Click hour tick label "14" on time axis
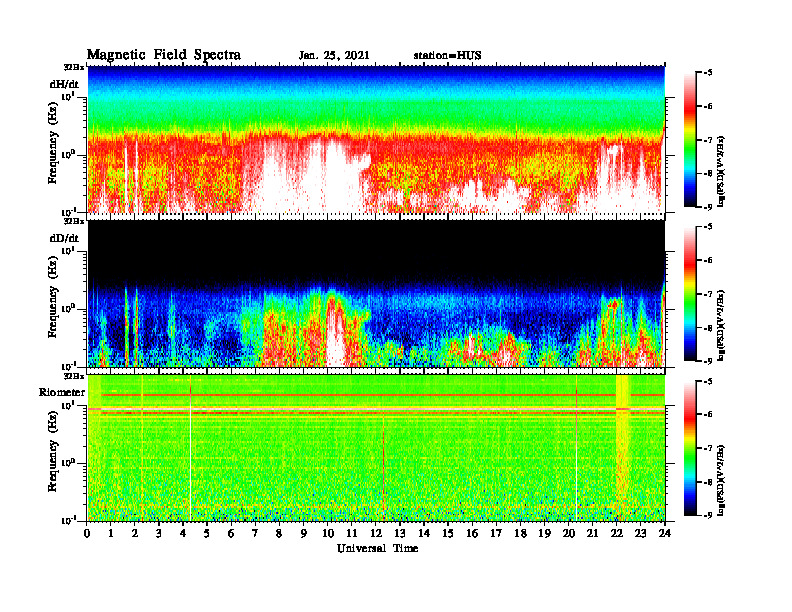This screenshot has height=612, width=792. pos(424,534)
